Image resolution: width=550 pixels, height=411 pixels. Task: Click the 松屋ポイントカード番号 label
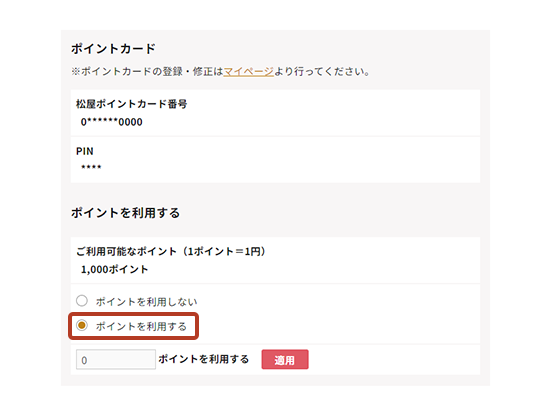(132, 104)
